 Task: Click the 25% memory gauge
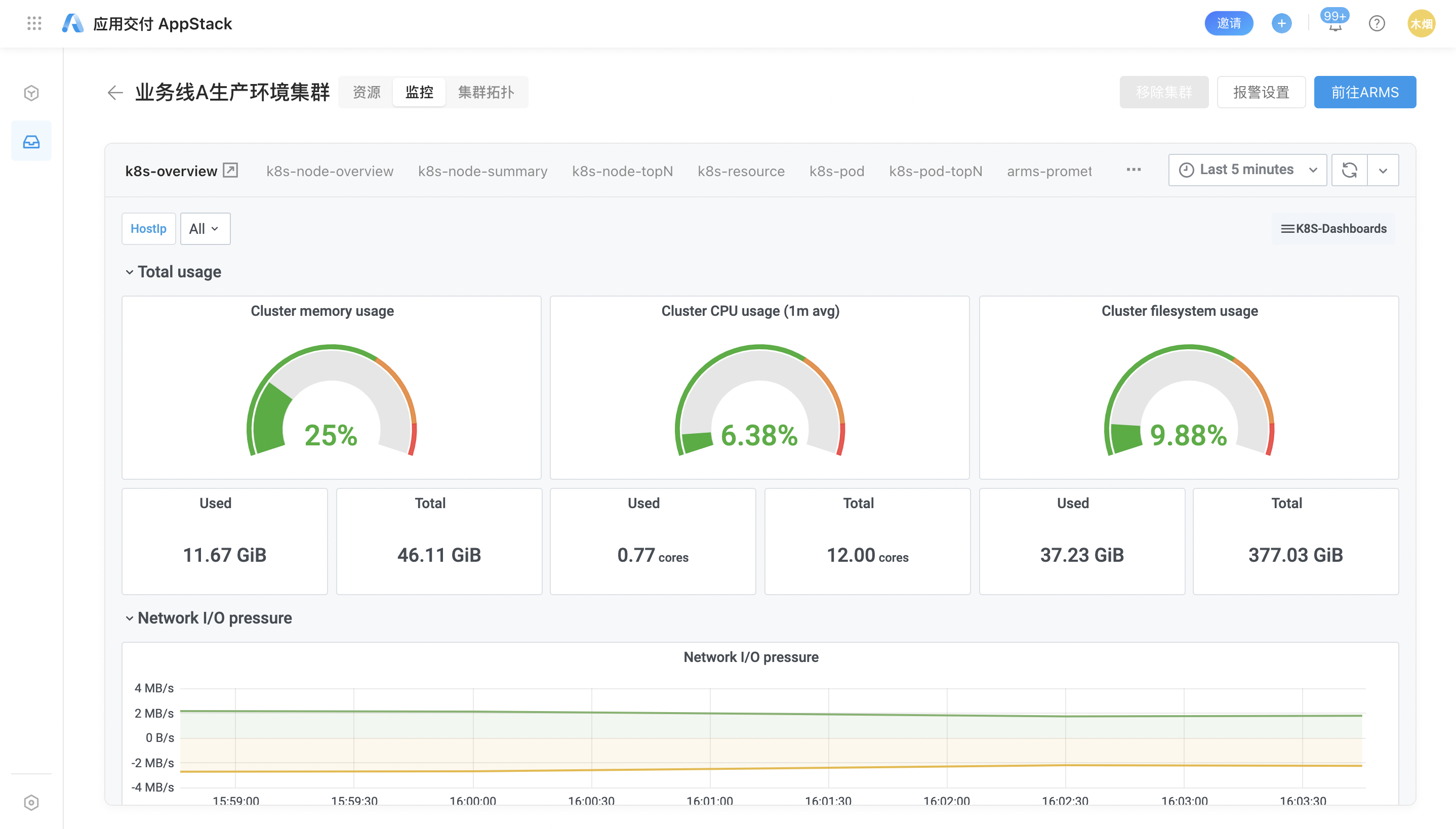332,400
